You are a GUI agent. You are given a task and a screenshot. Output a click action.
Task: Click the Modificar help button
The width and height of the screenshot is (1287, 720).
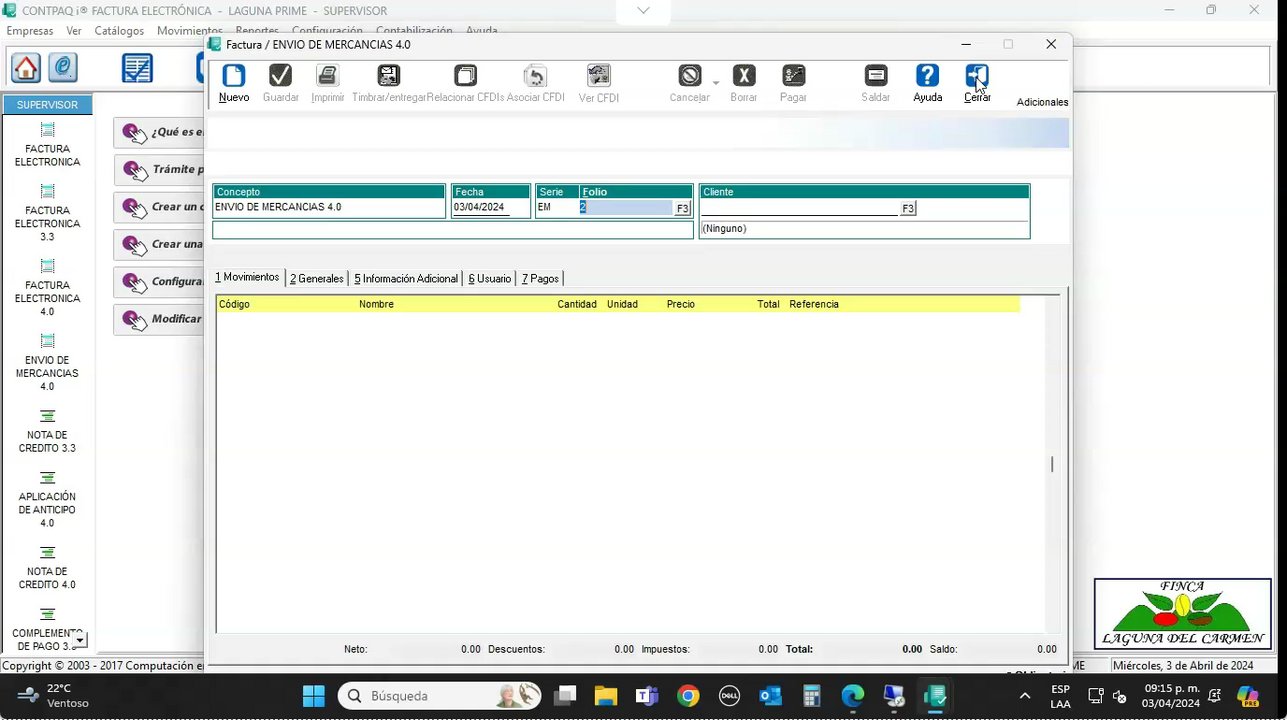click(160, 318)
